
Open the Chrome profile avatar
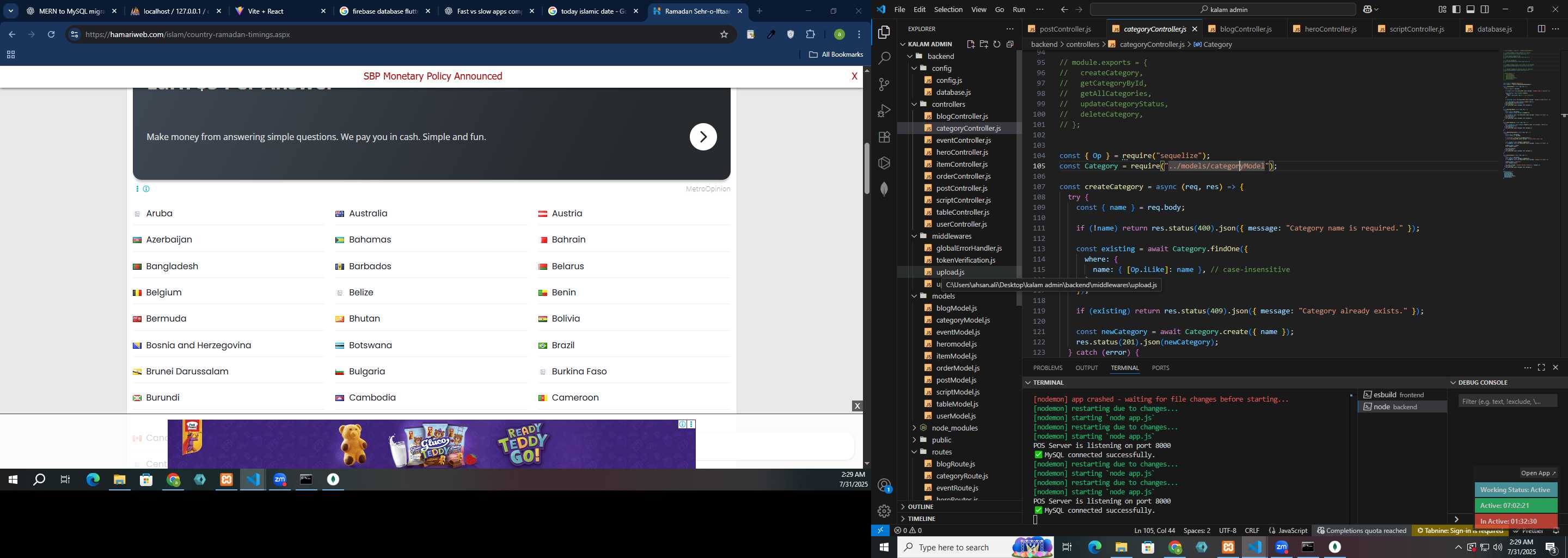click(839, 35)
